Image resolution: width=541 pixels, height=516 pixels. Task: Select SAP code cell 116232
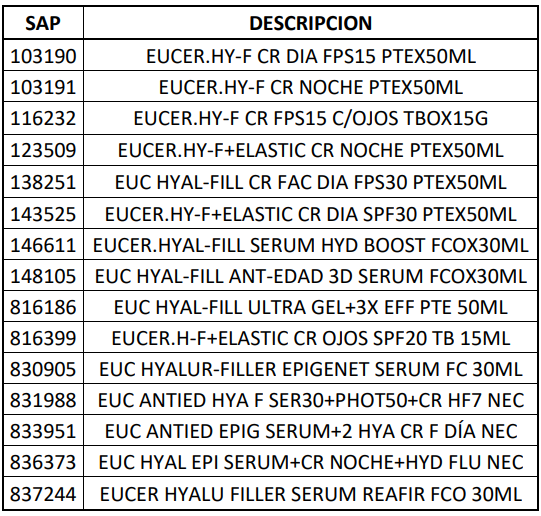pyautogui.click(x=43, y=118)
